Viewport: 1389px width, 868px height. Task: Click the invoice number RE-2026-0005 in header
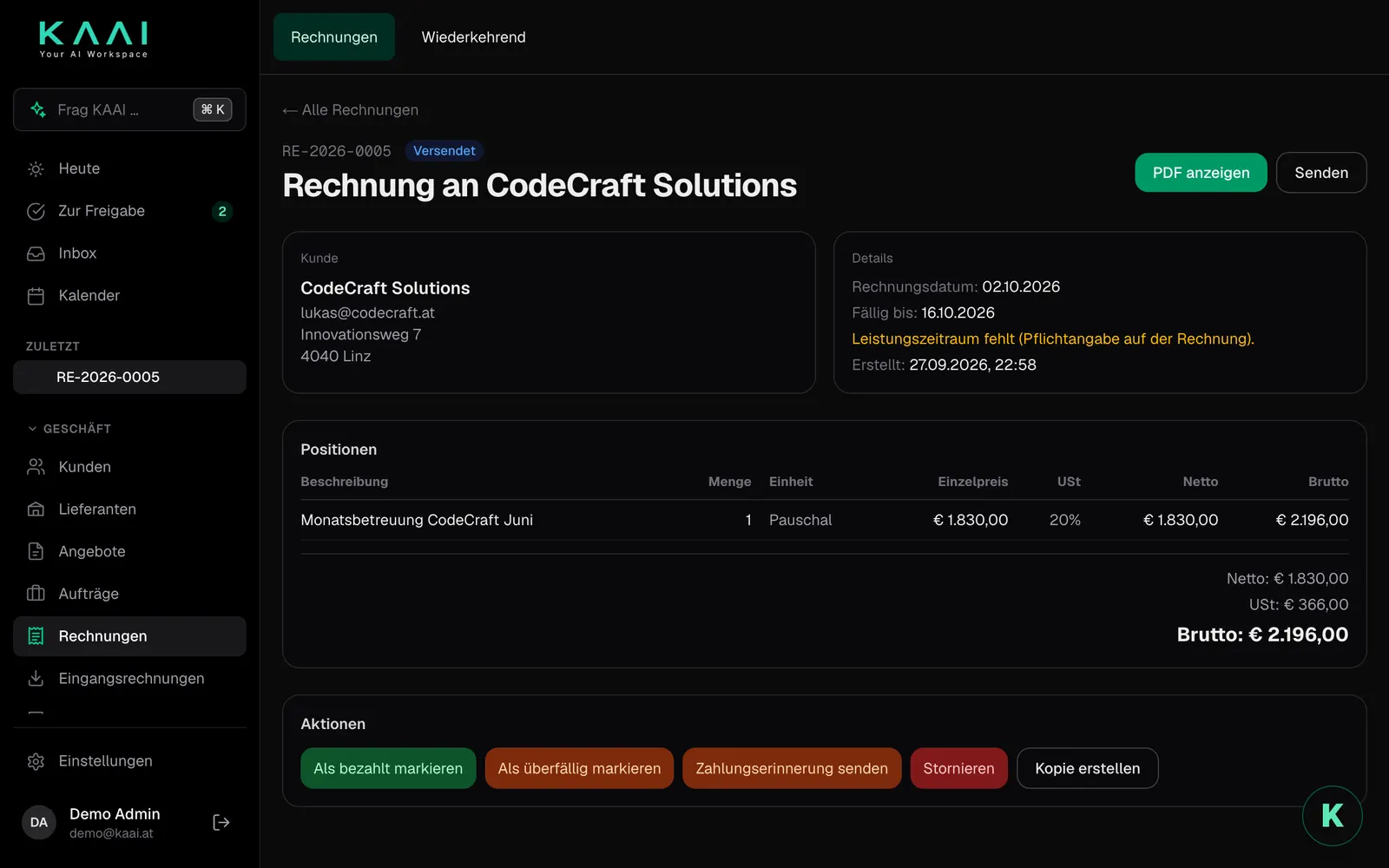(x=337, y=151)
